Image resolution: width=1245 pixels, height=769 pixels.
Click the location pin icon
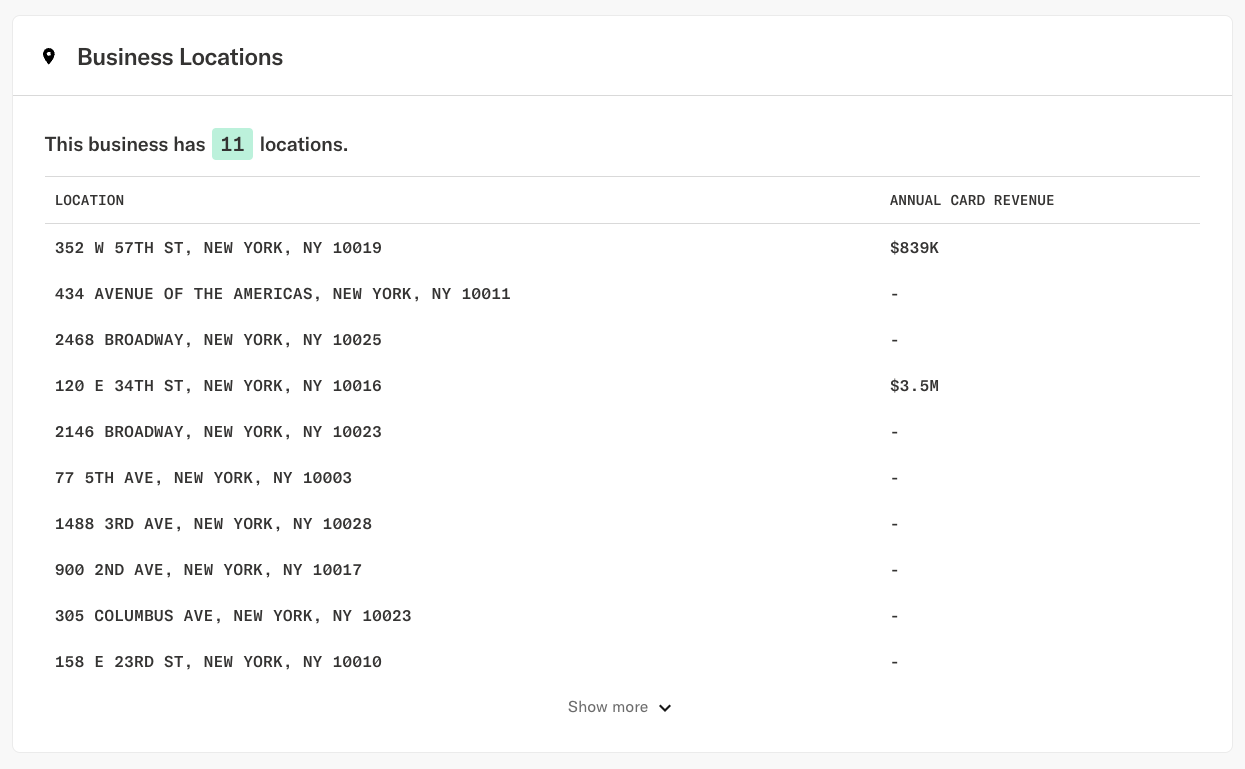(49, 56)
